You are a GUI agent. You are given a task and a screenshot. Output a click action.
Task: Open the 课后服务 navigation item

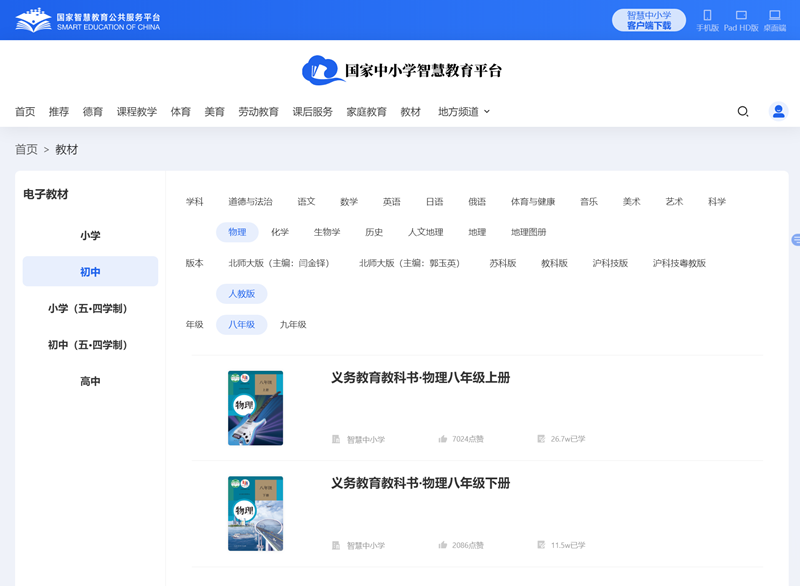(x=312, y=112)
